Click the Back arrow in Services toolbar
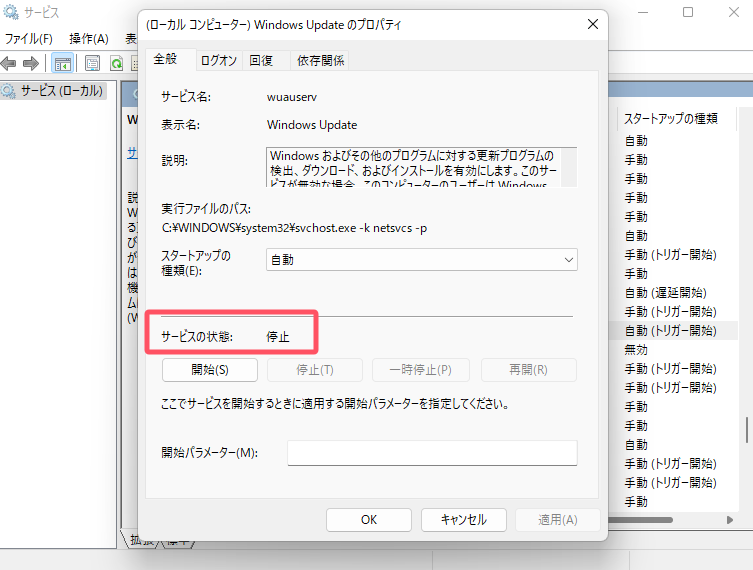Image resolution: width=753 pixels, height=570 pixels. (8, 63)
